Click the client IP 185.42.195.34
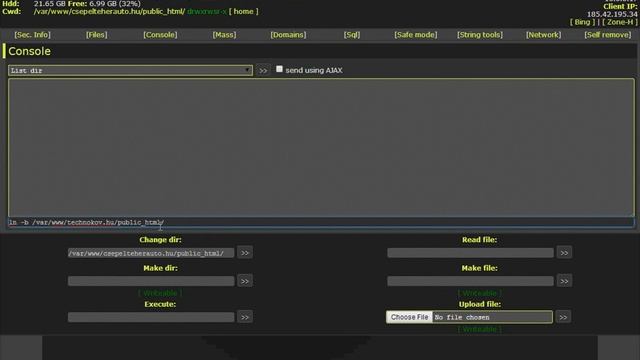The height and width of the screenshot is (360, 640). [612, 14]
